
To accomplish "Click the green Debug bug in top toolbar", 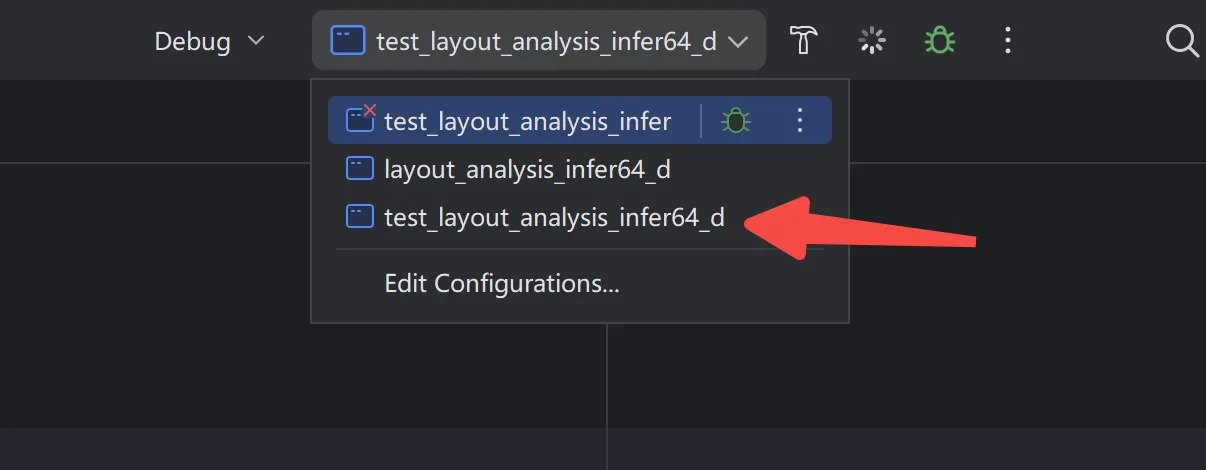I will pos(939,40).
